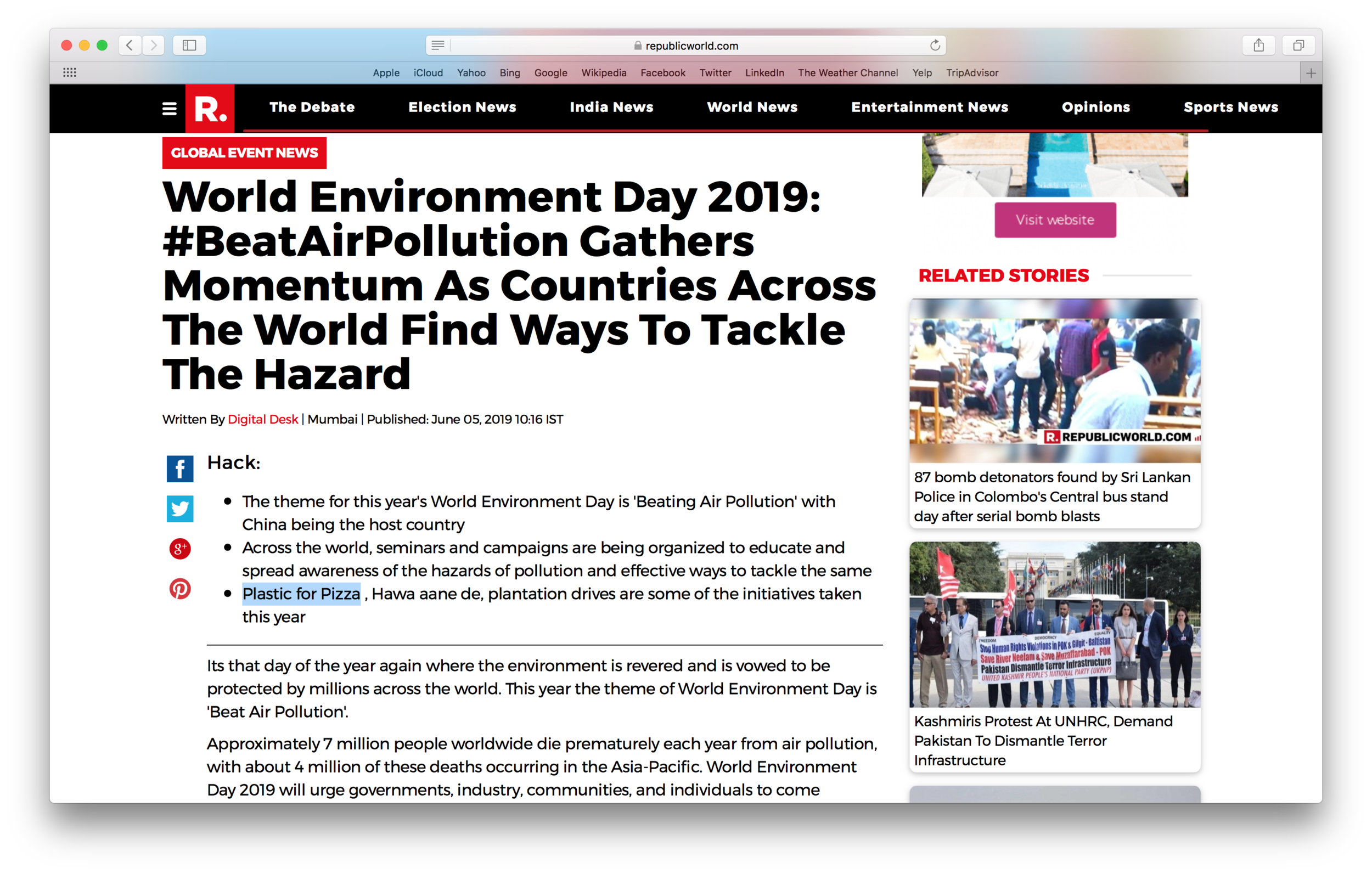1372x874 pixels.
Task: Open Kashmiris Protest At UNHRC headline
Action: [x=1043, y=741]
